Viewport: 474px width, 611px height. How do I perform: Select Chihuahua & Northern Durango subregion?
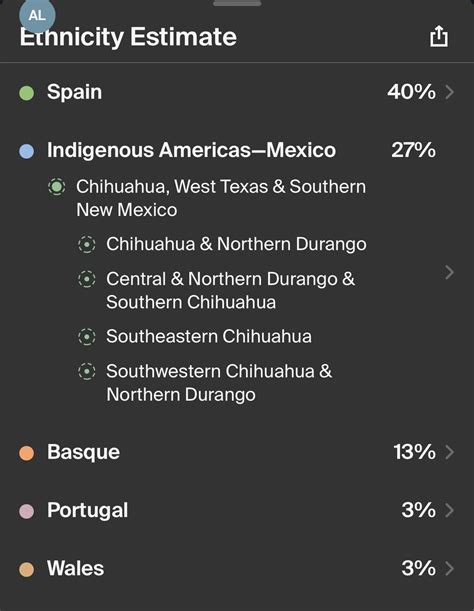pyautogui.click(x=236, y=244)
